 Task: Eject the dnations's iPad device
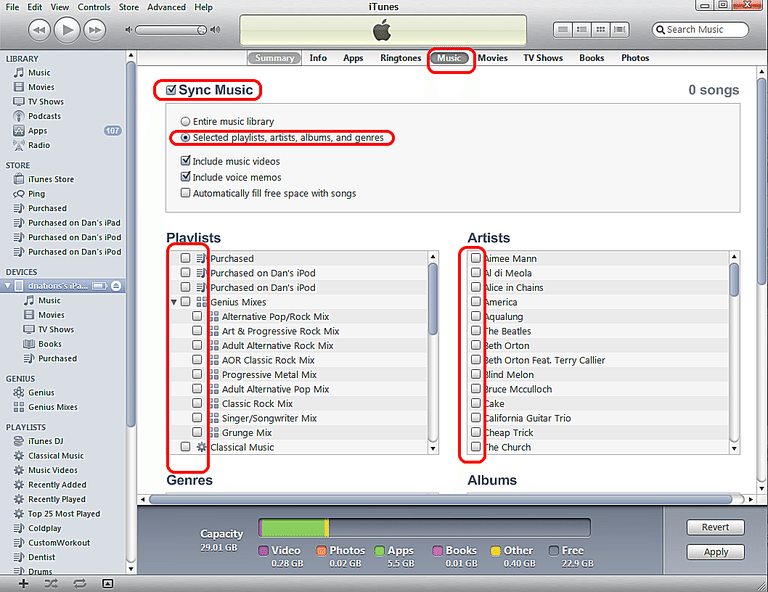(x=116, y=285)
